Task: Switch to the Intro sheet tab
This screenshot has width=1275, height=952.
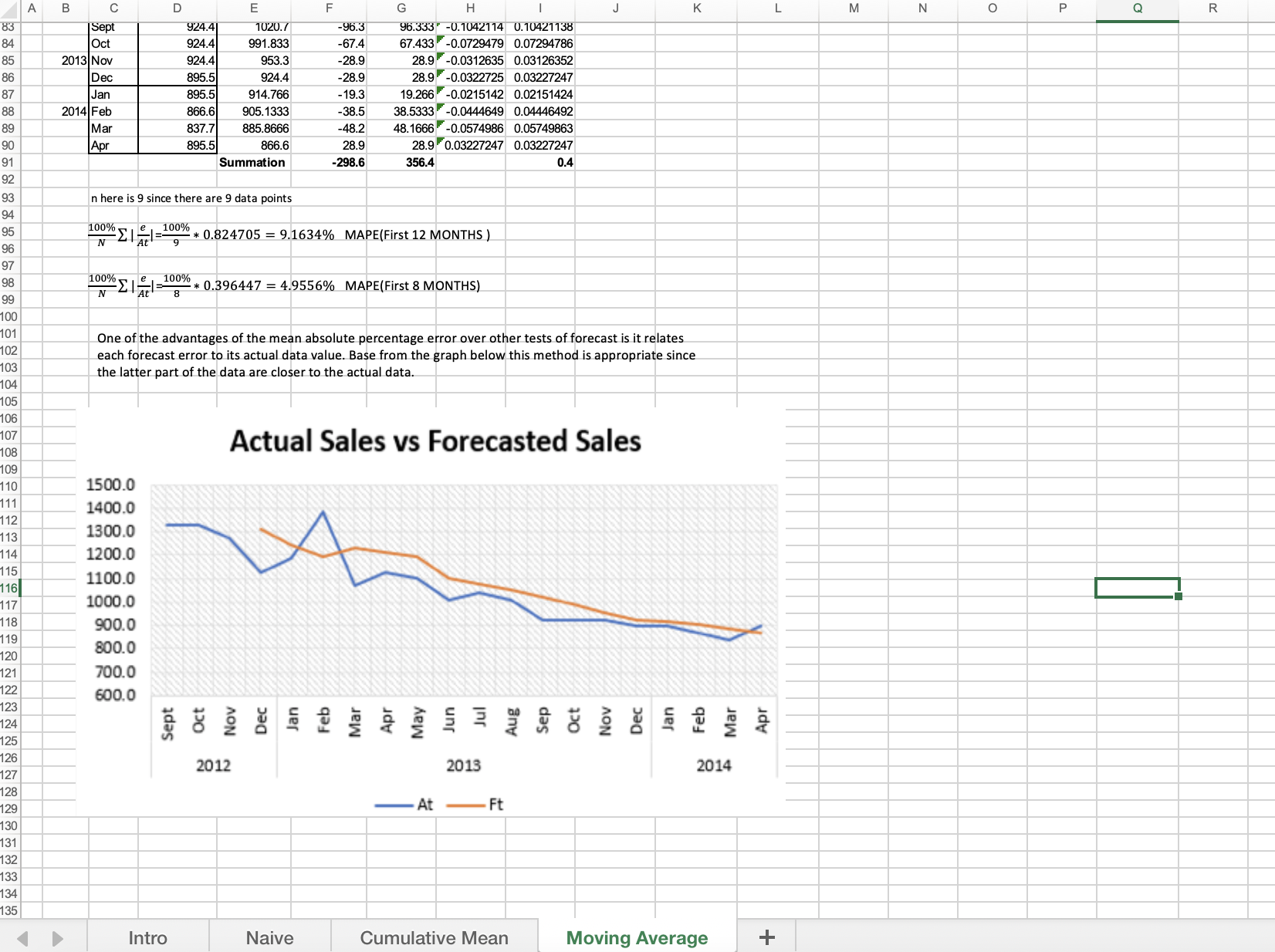Action: click(x=147, y=937)
